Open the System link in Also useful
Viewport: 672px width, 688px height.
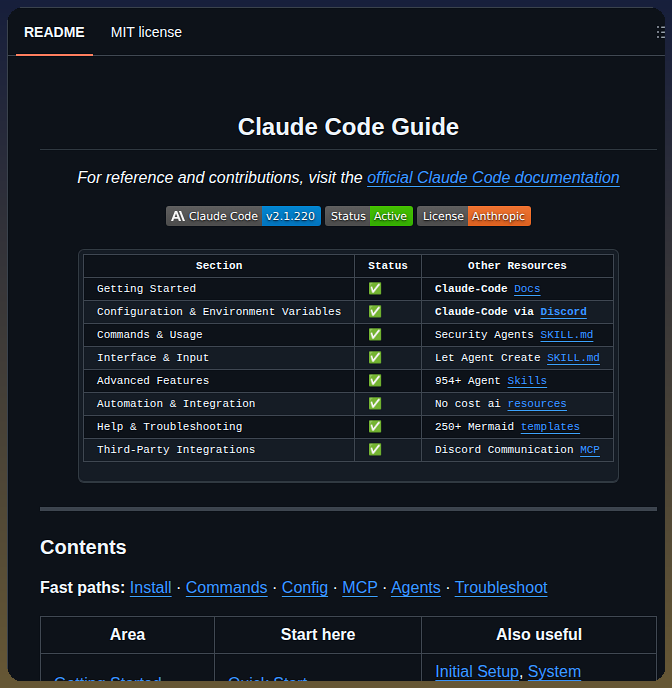[x=554, y=671]
